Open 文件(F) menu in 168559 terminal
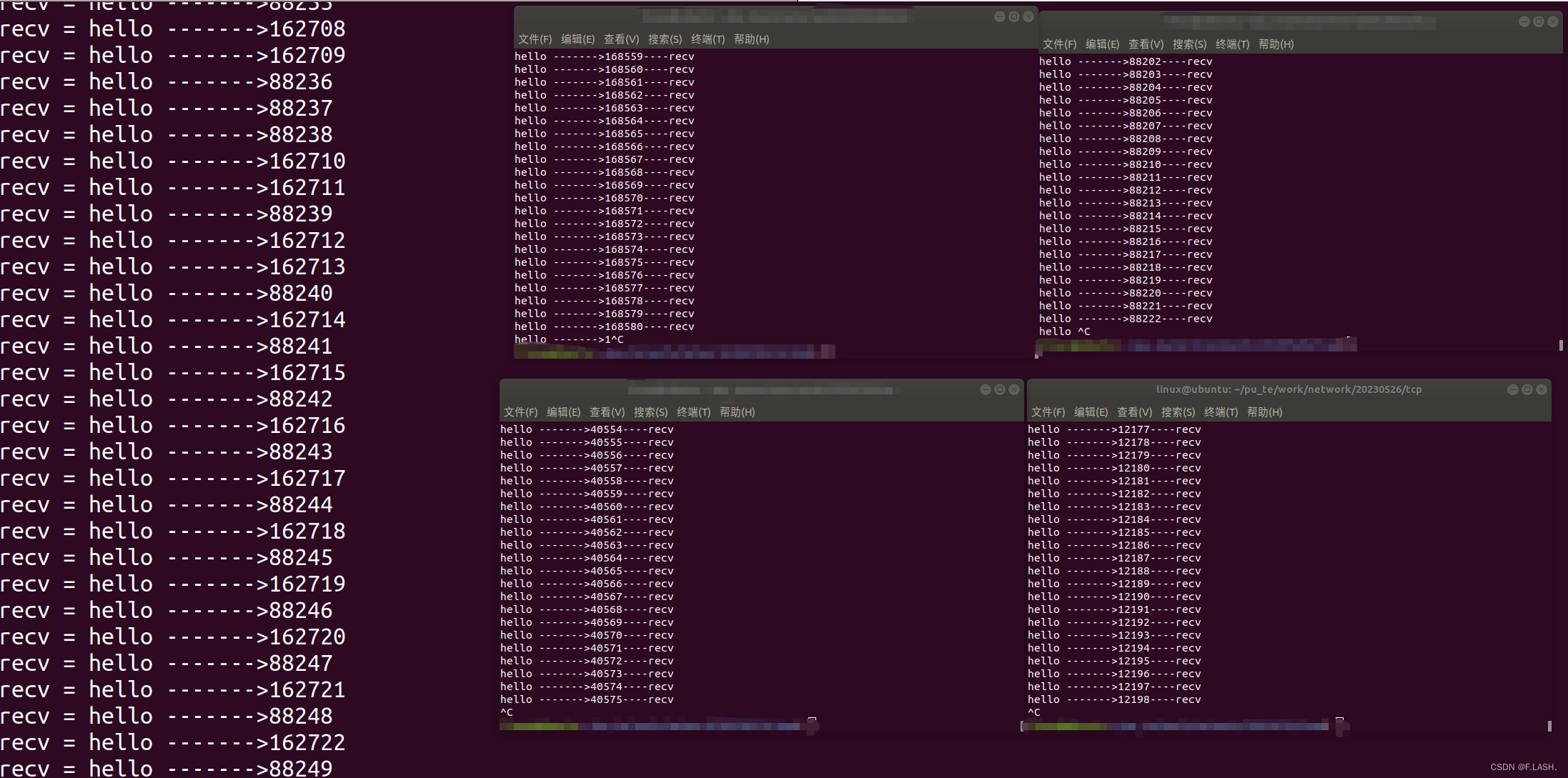Viewport: 1568px width, 778px height. 535,39
